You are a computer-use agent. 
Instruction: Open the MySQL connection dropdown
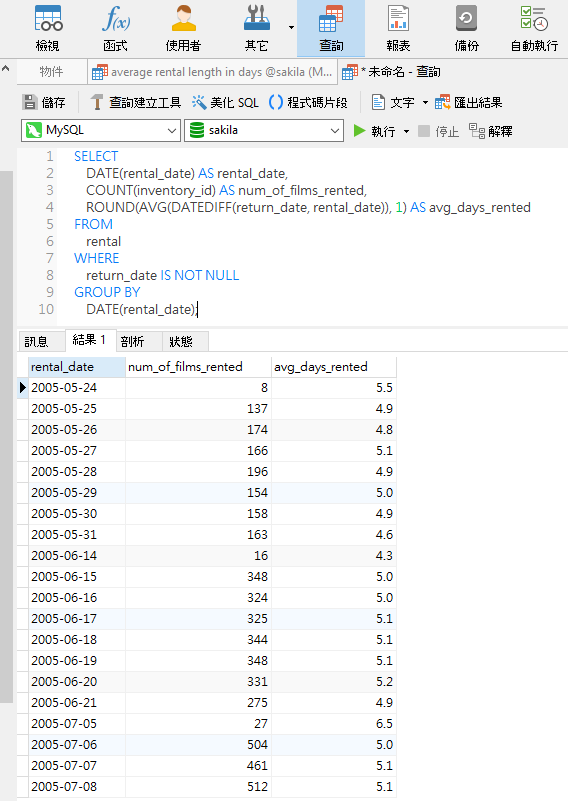pos(101,130)
